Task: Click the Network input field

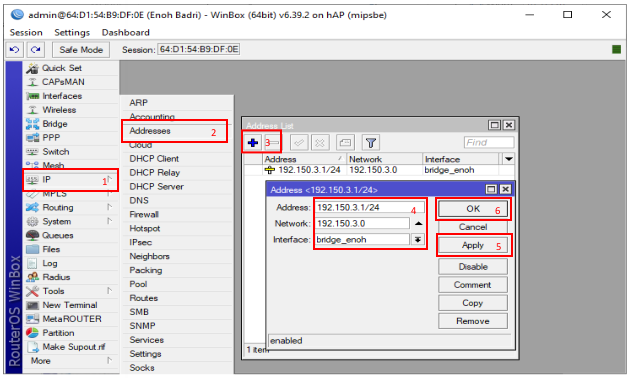Action: (x=362, y=223)
